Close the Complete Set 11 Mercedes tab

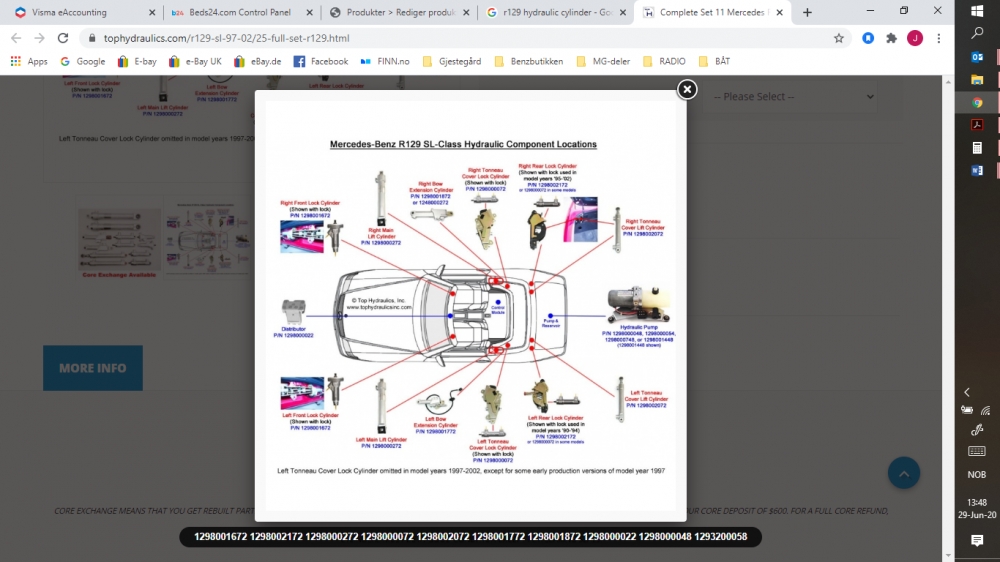[779, 12]
